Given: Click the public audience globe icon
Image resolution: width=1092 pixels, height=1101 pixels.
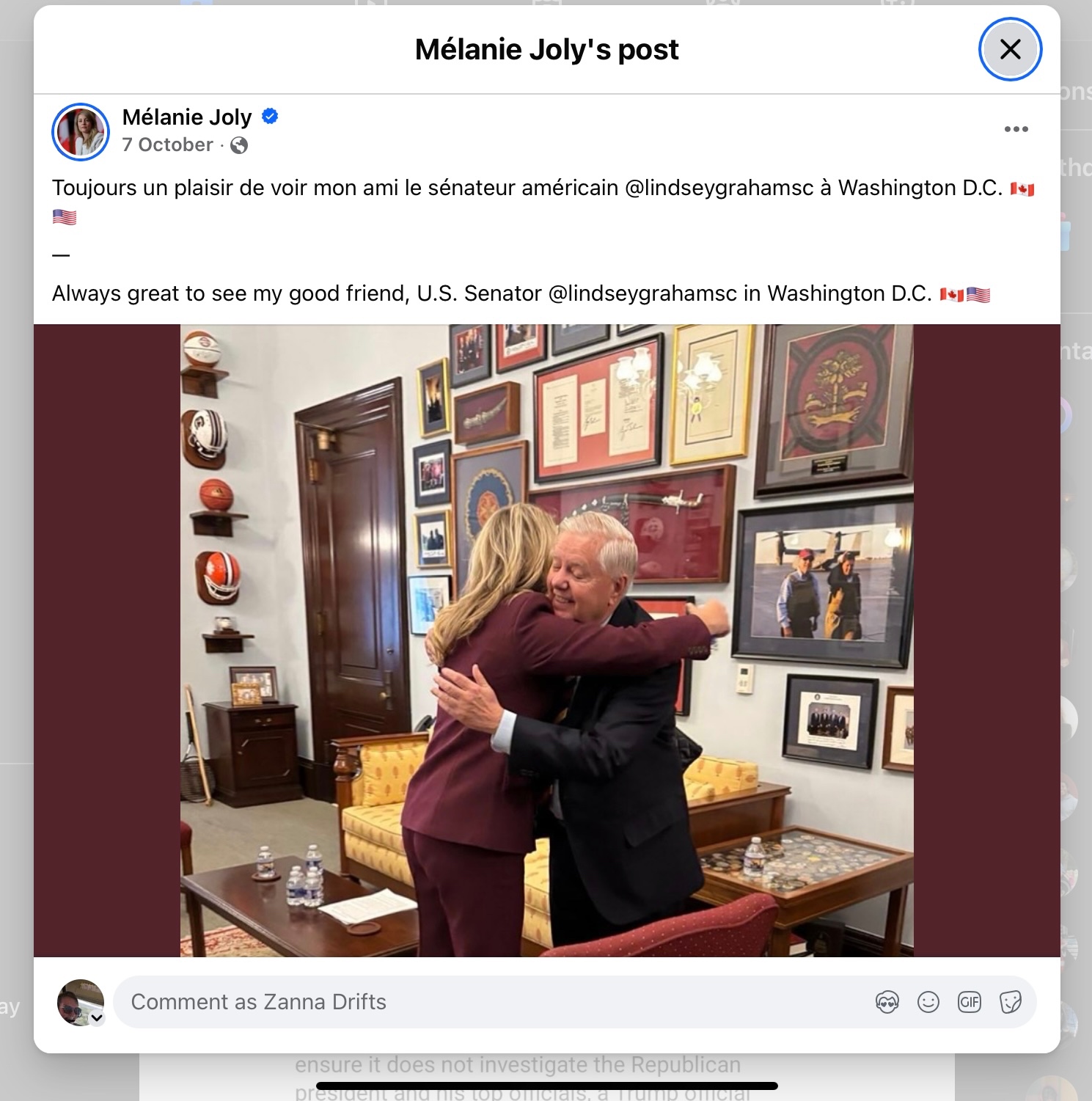Looking at the screenshot, I should pyautogui.click(x=239, y=145).
